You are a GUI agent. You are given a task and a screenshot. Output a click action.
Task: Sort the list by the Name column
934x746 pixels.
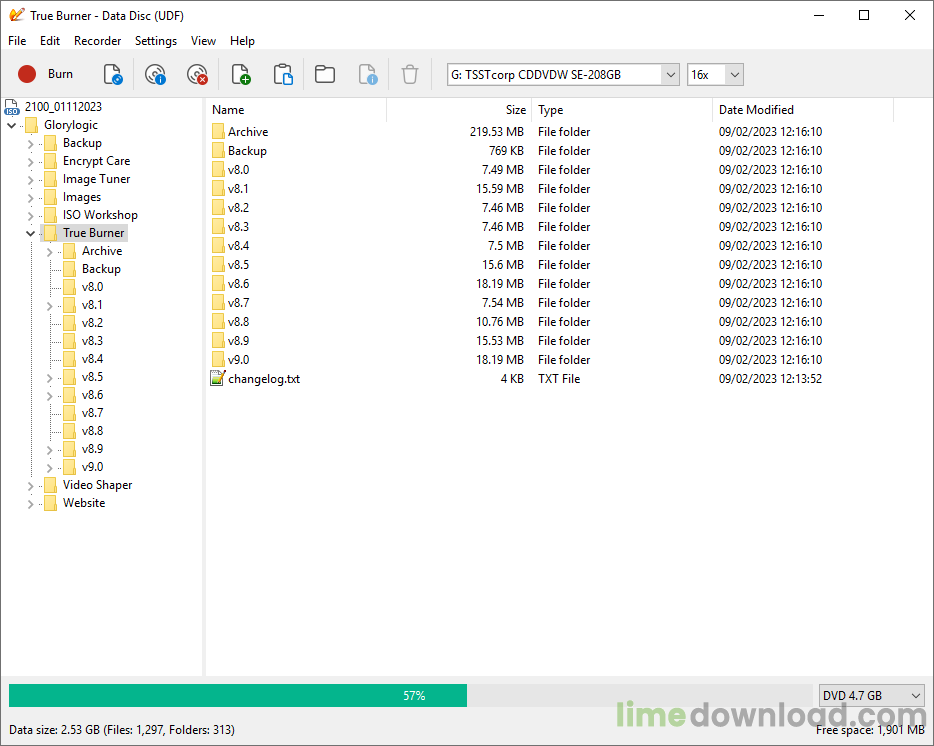click(x=297, y=110)
